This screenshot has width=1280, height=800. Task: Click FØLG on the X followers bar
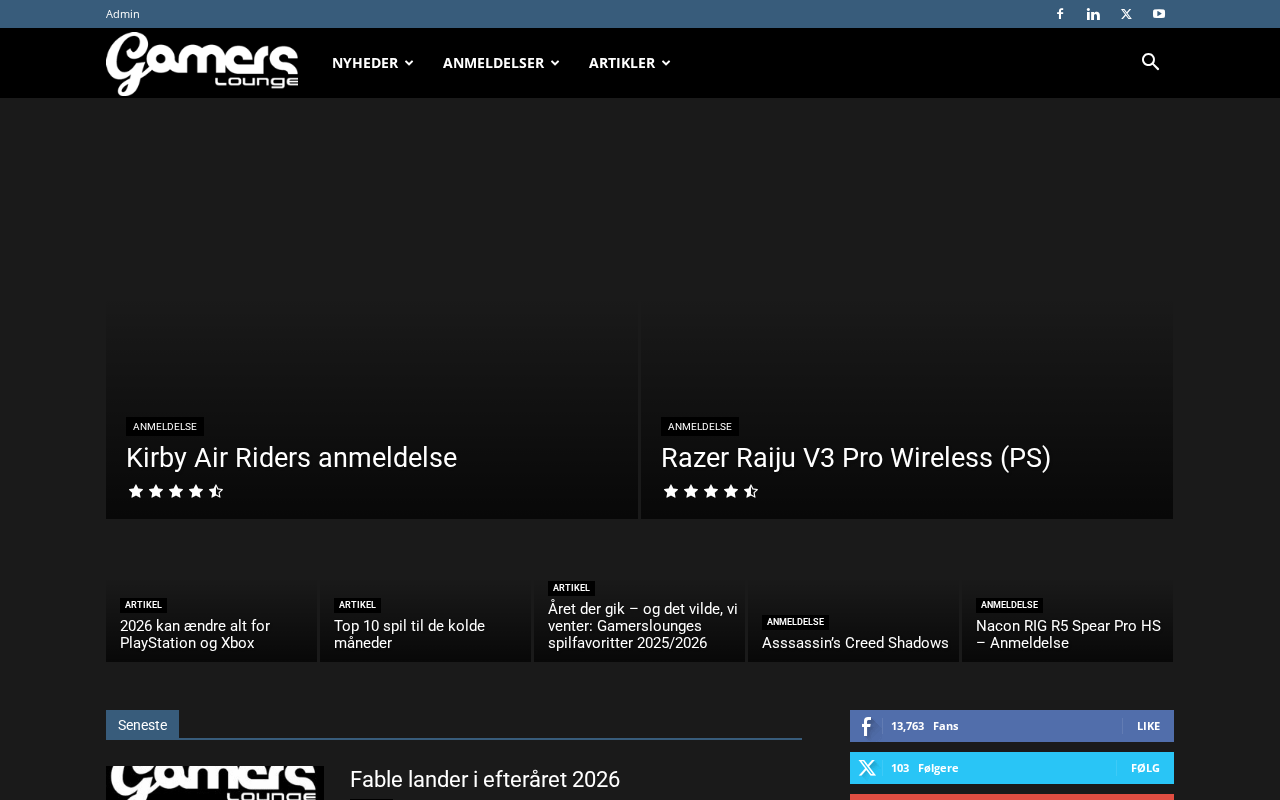1145,768
